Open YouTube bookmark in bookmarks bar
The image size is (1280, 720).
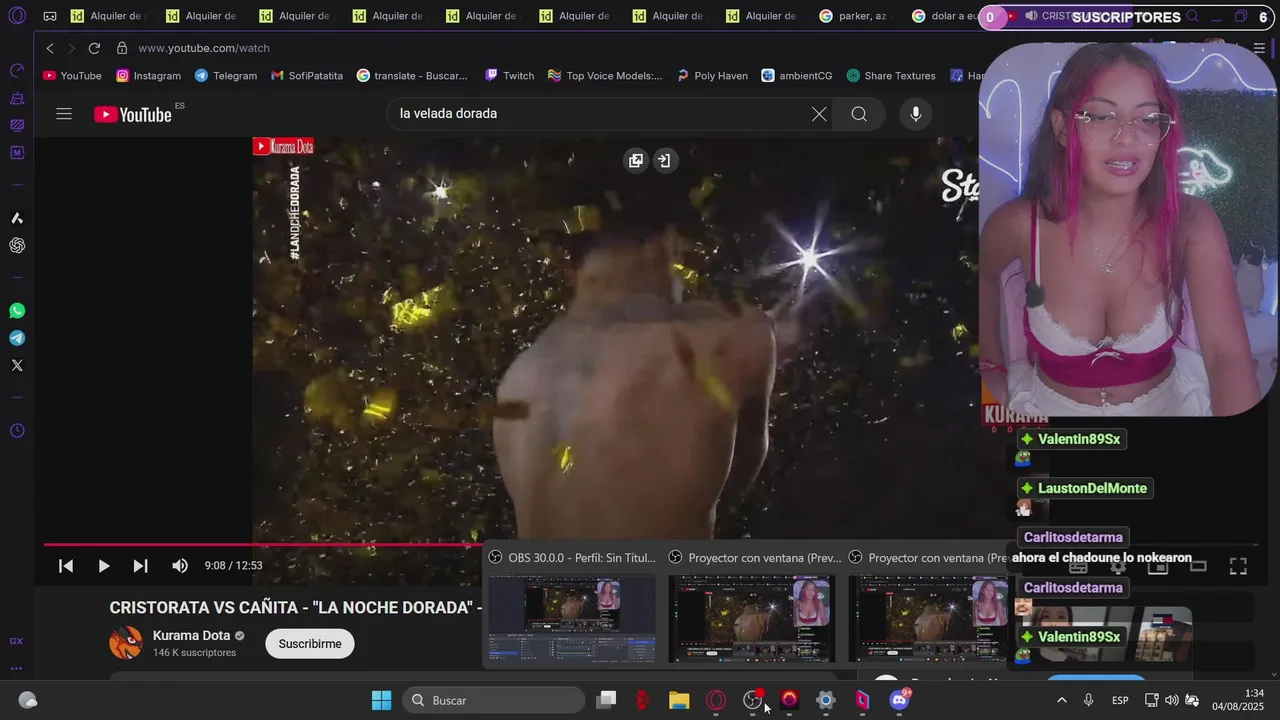coord(72,76)
